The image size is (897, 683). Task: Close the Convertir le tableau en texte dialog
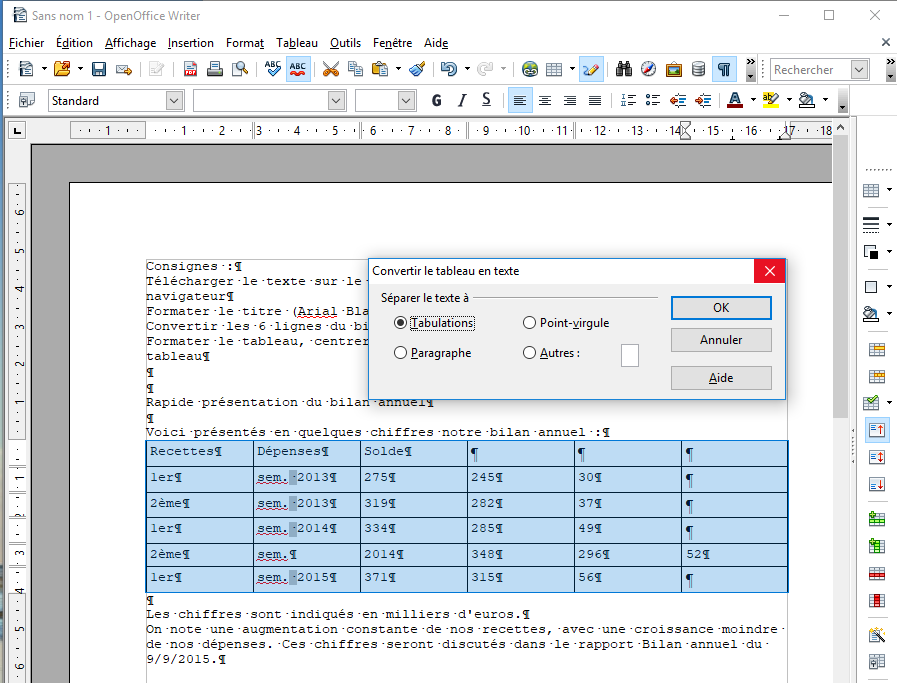tap(769, 271)
